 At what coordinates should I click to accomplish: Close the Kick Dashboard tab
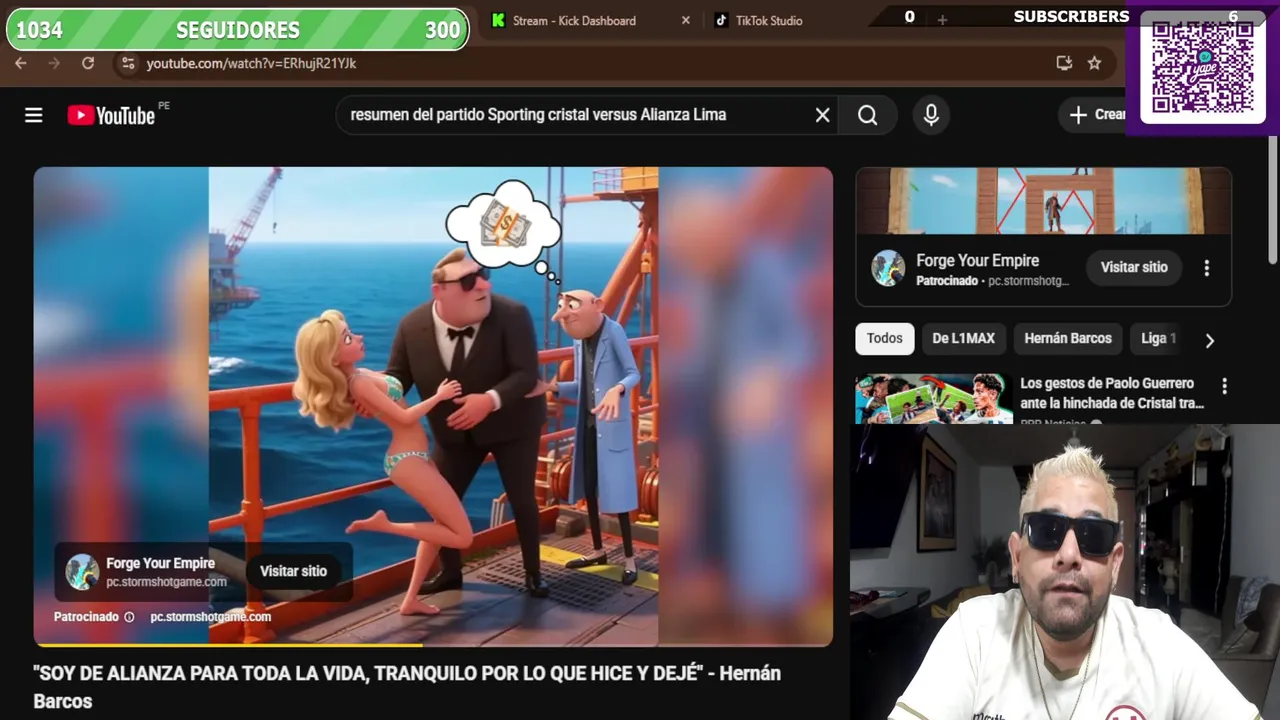685,20
